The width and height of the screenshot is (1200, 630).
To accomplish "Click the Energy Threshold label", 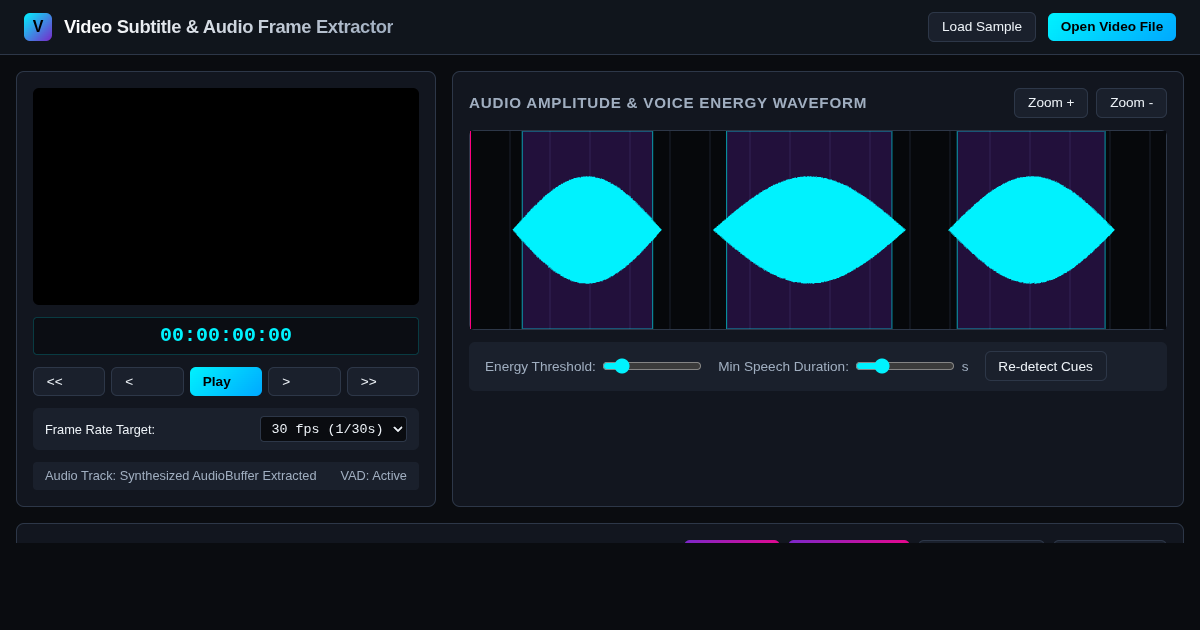I will click(540, 366).
